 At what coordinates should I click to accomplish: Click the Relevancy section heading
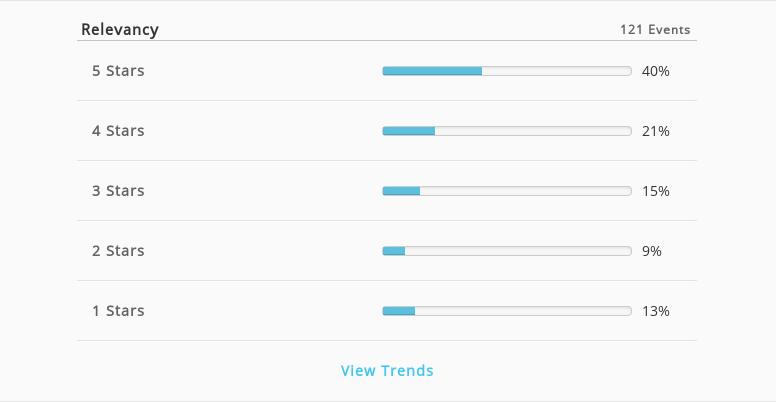coord(120,30)
